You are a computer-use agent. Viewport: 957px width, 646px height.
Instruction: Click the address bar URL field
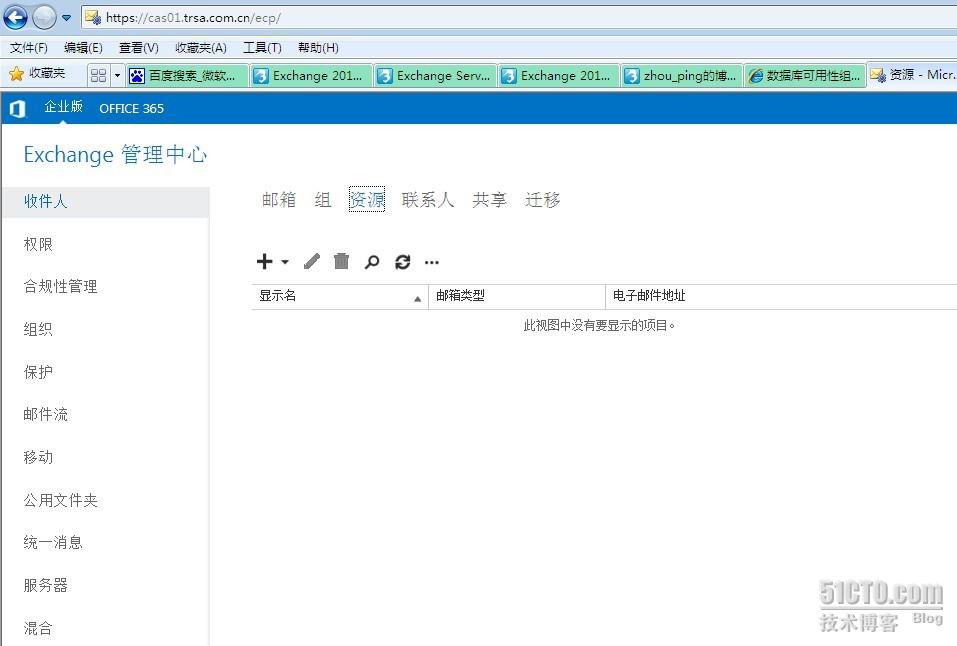(x=519, y=18)
